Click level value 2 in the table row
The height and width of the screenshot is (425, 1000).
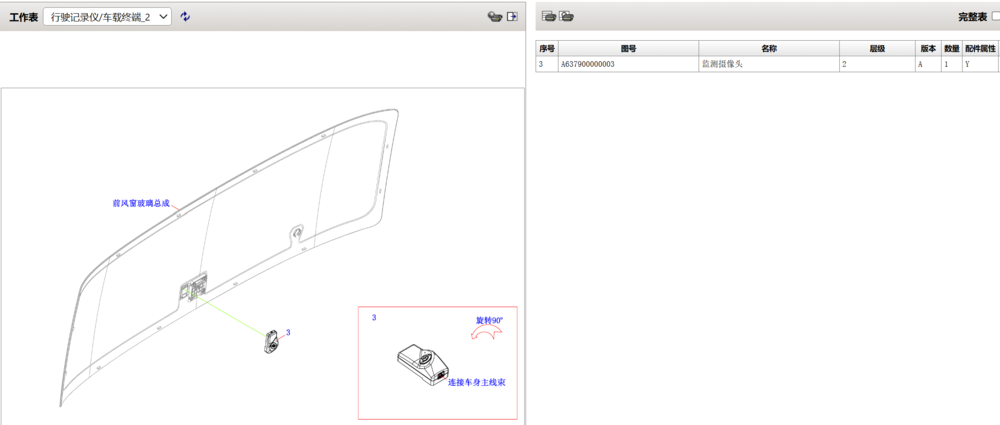pyautogui.click(x=877, y=64)
